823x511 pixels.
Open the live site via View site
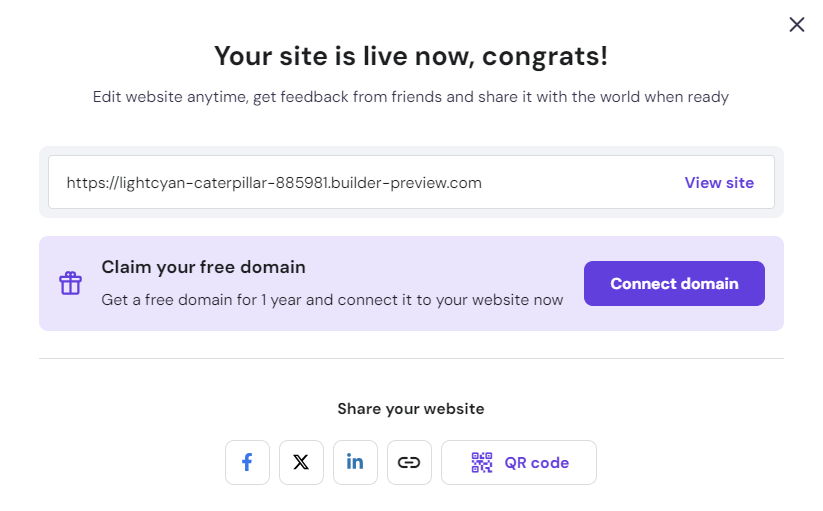719,182
